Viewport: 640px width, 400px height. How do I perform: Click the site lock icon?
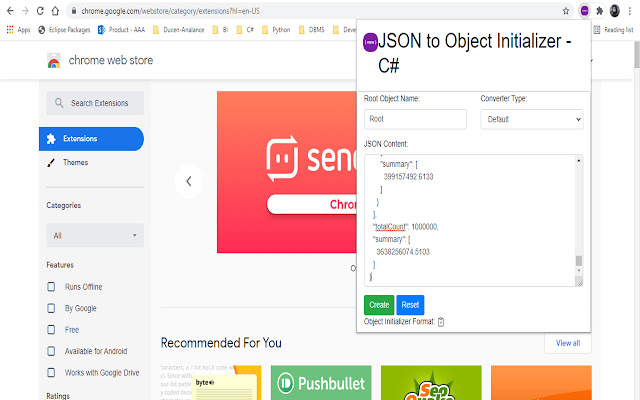[74, 11]
